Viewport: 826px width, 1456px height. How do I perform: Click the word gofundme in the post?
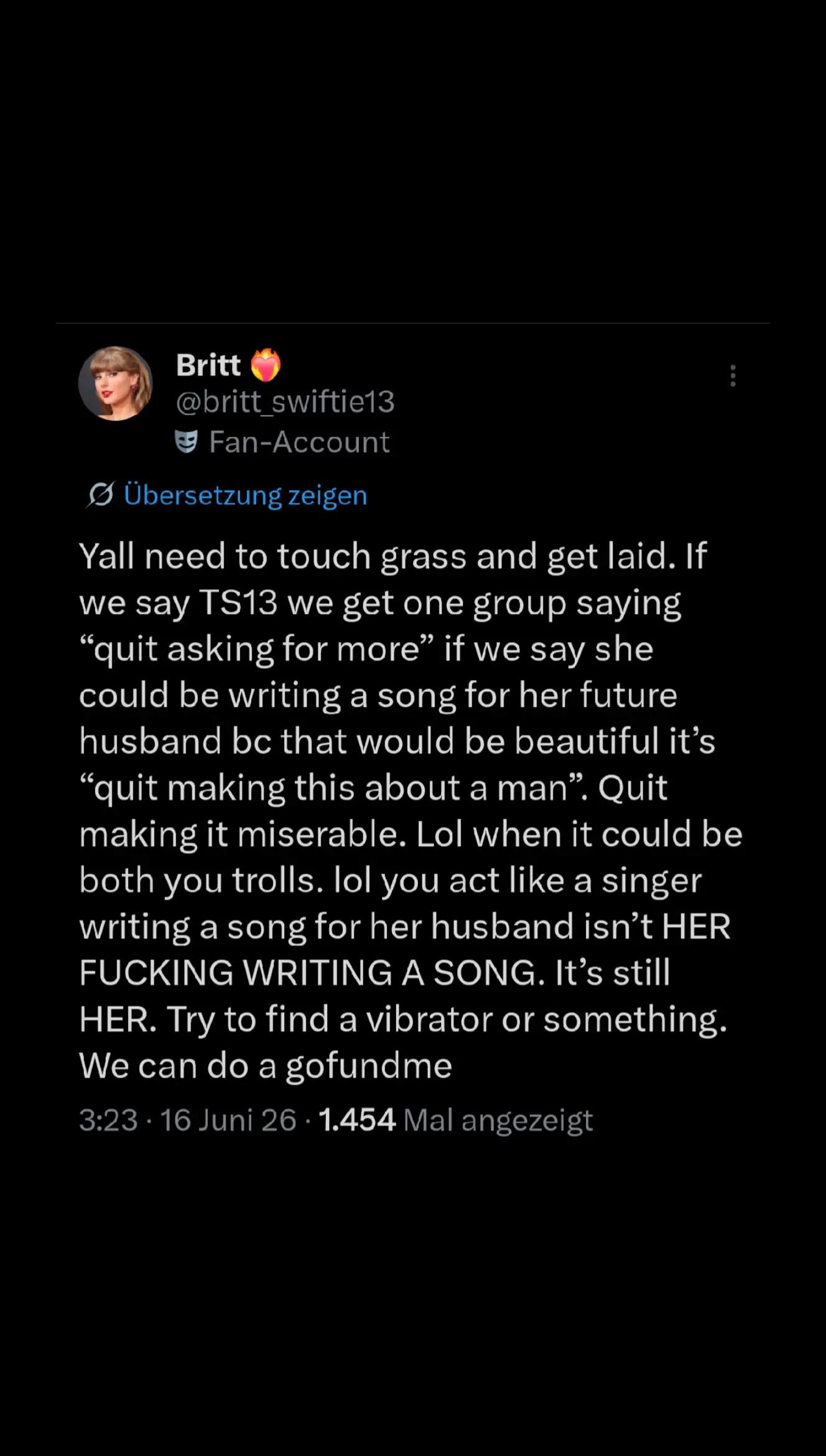[x=369, y=1066]
